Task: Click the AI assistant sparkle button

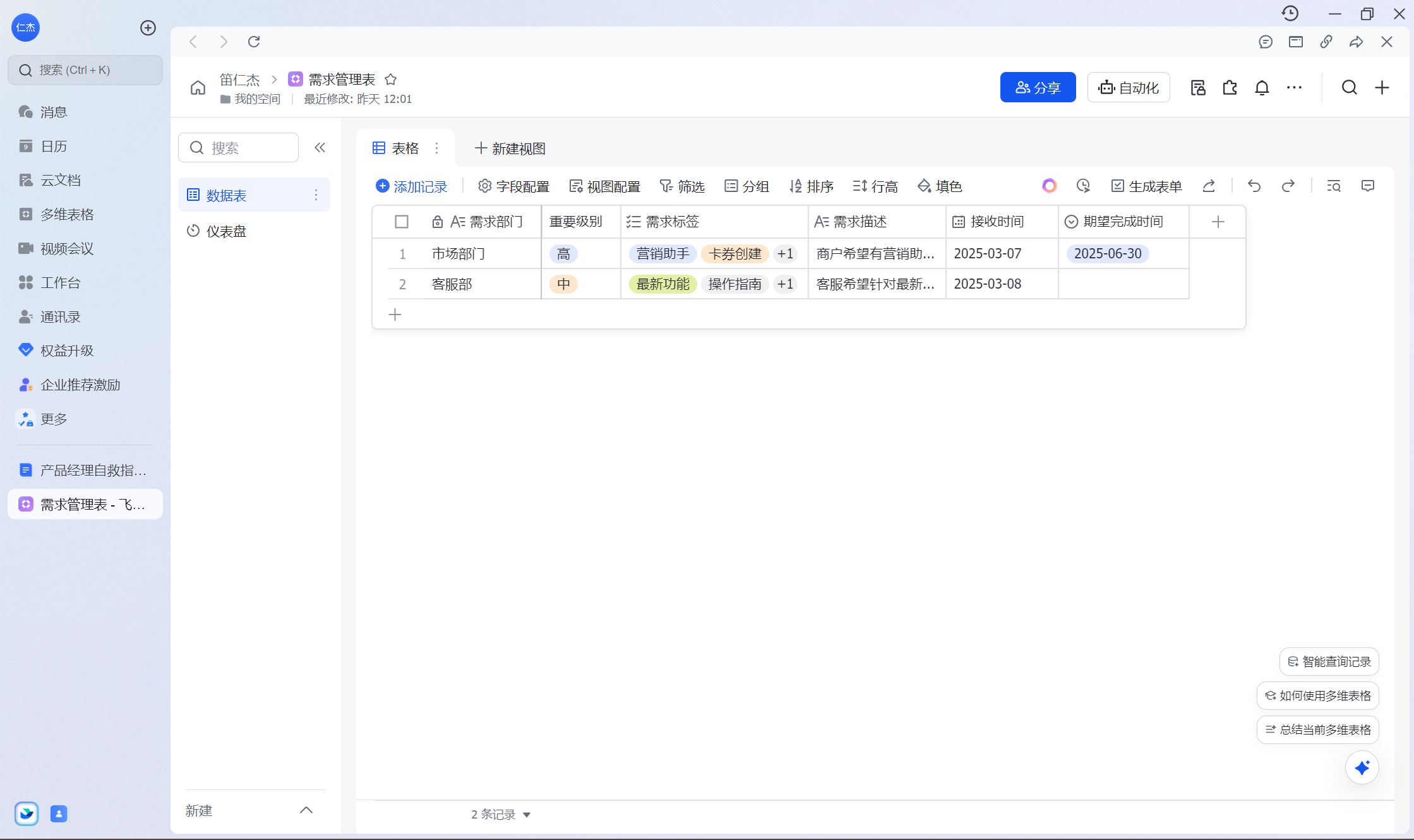Action: tap(1362, 767)
